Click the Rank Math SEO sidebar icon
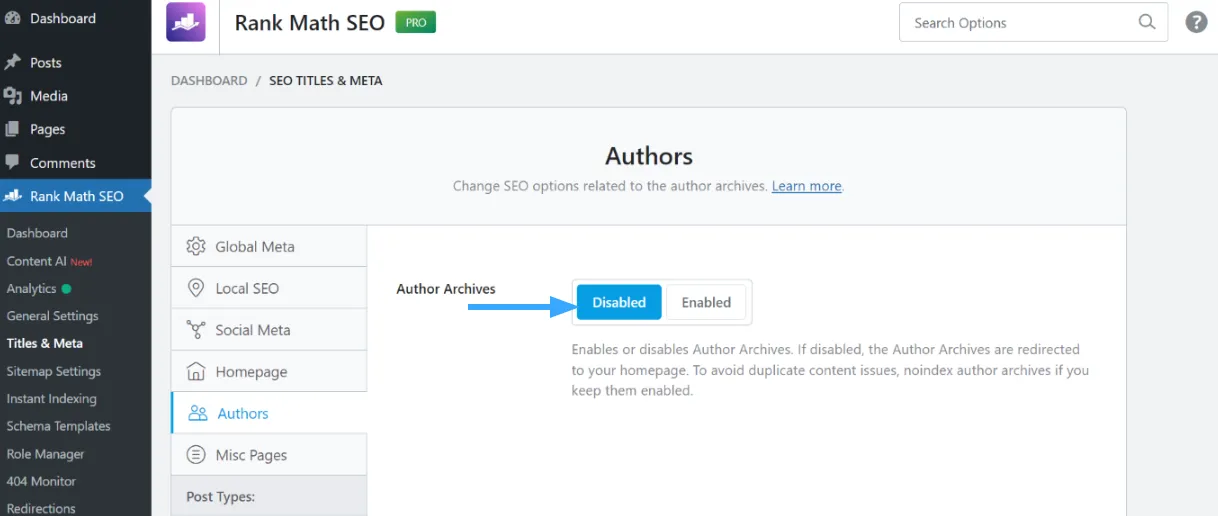The width and height of the screenshot is (1218, 516). (13, 196)
